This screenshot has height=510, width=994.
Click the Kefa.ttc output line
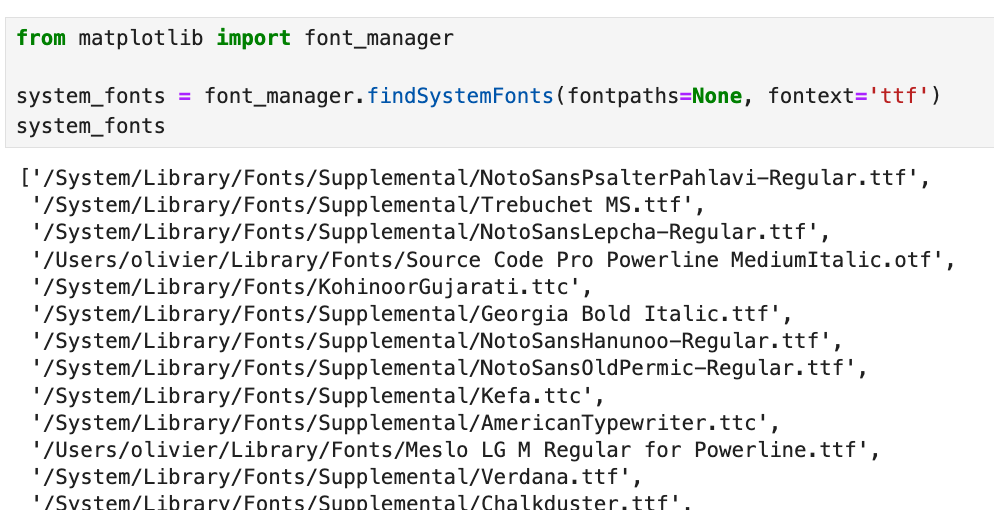pos(319,396)
